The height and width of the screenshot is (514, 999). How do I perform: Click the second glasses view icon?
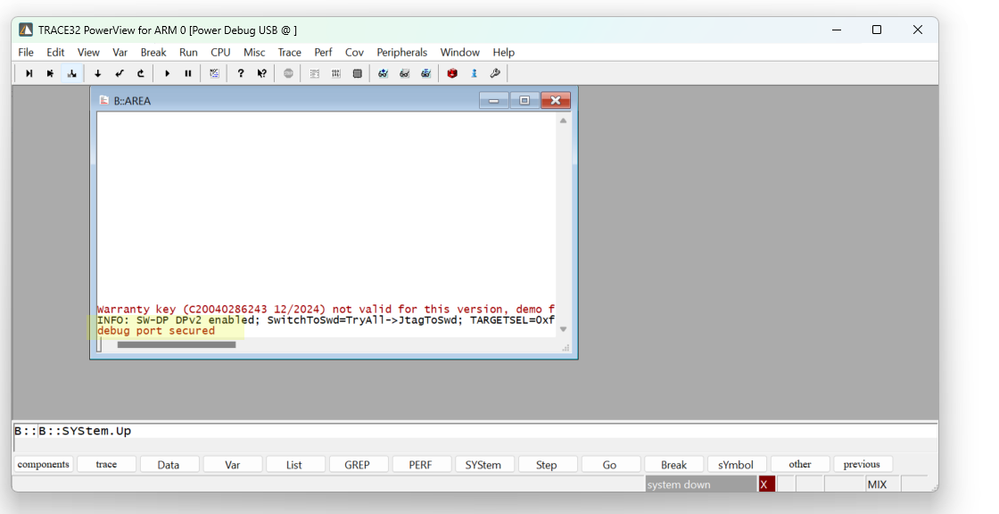pyautogui.click(x=405, y=74)
